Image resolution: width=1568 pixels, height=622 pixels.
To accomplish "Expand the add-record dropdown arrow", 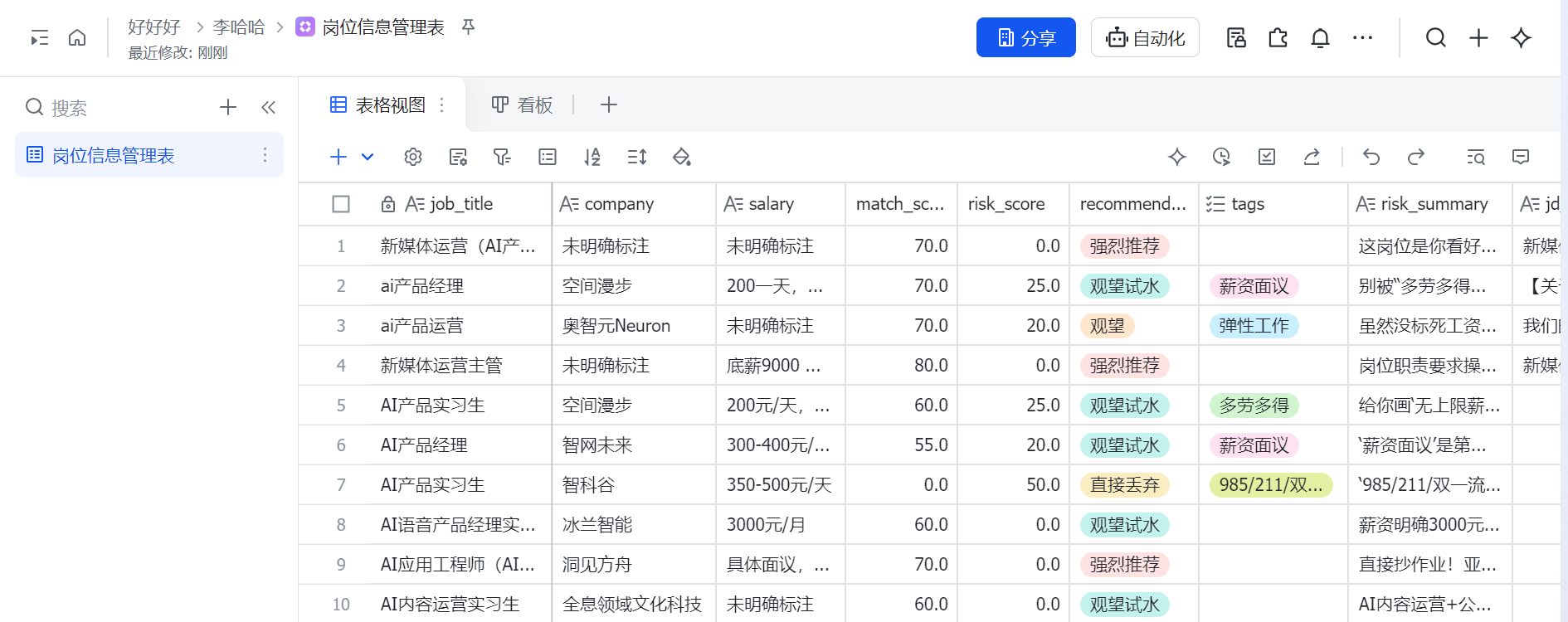I will [368, 157].
